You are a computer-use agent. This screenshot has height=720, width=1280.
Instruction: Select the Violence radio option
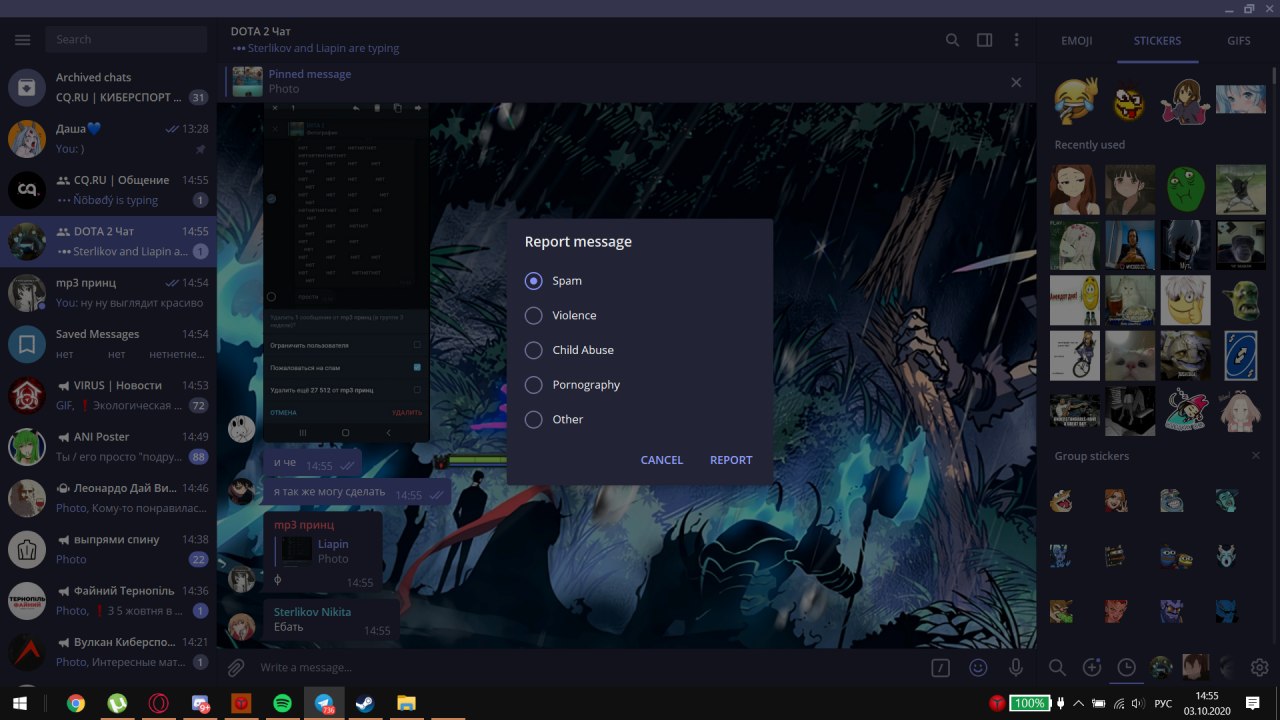(x=534, y=315)
